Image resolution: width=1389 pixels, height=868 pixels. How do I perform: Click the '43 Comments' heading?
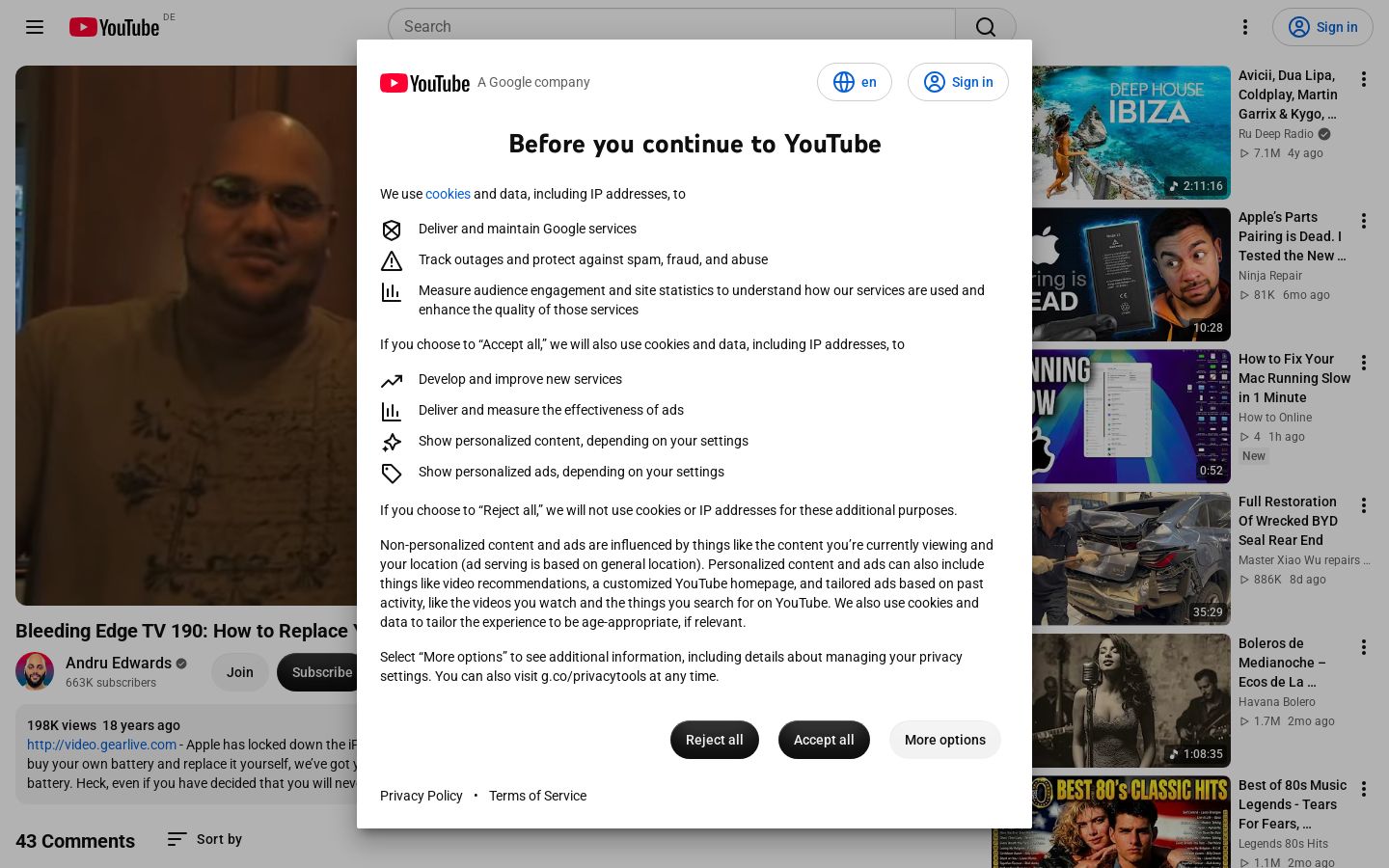(x=75, y=841)
